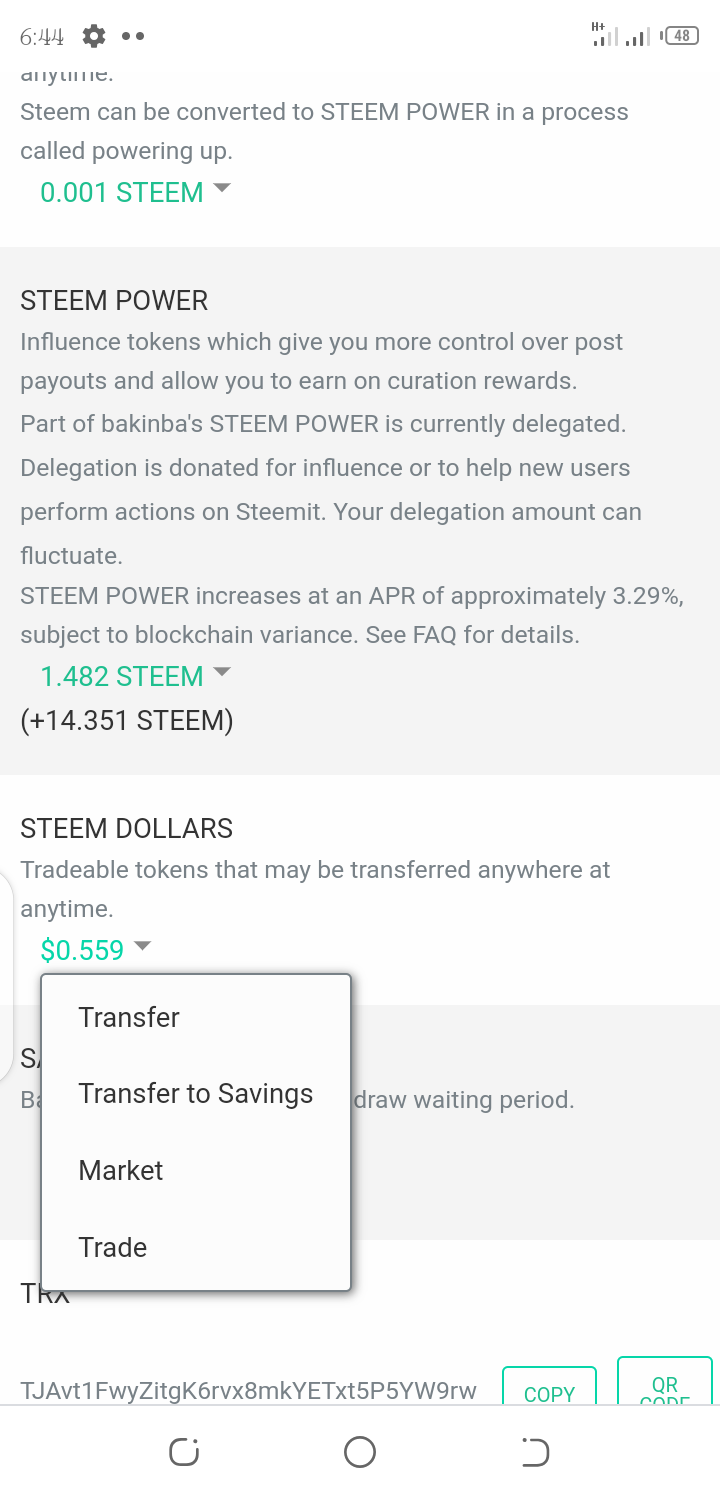Tap the battery indicator icon
Viewport: 720px width, 1500px height.
(x=681, y=36)
